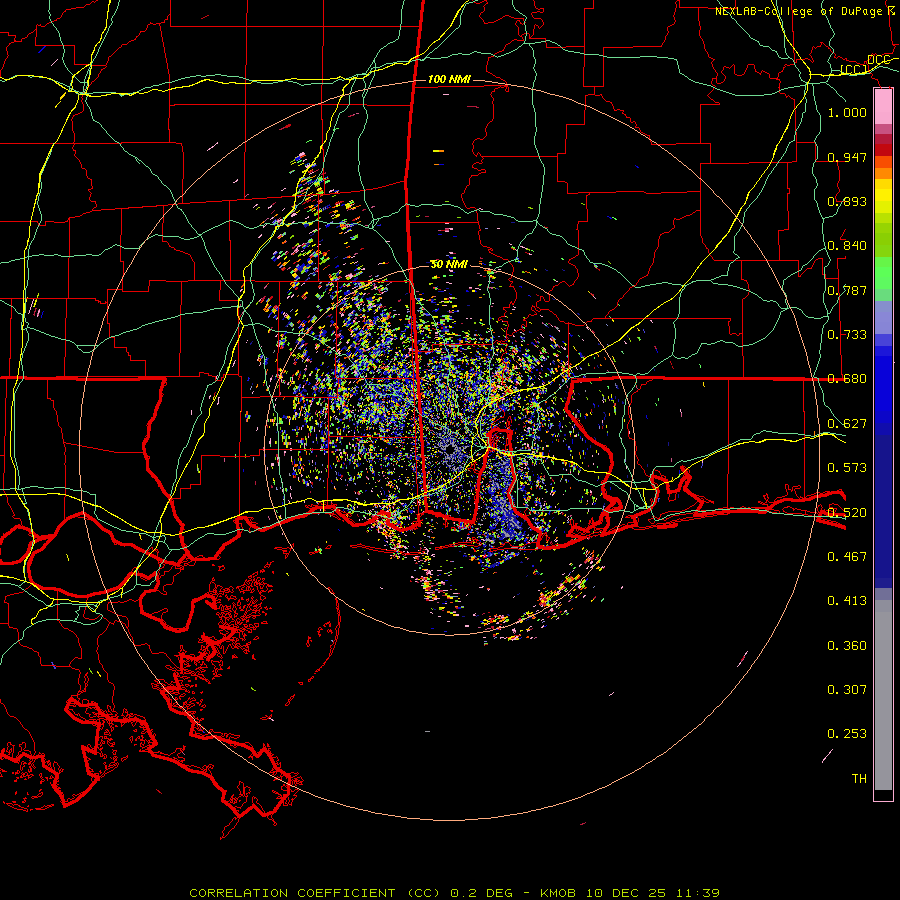Click the 0.413 legend value

coord(847,601)
